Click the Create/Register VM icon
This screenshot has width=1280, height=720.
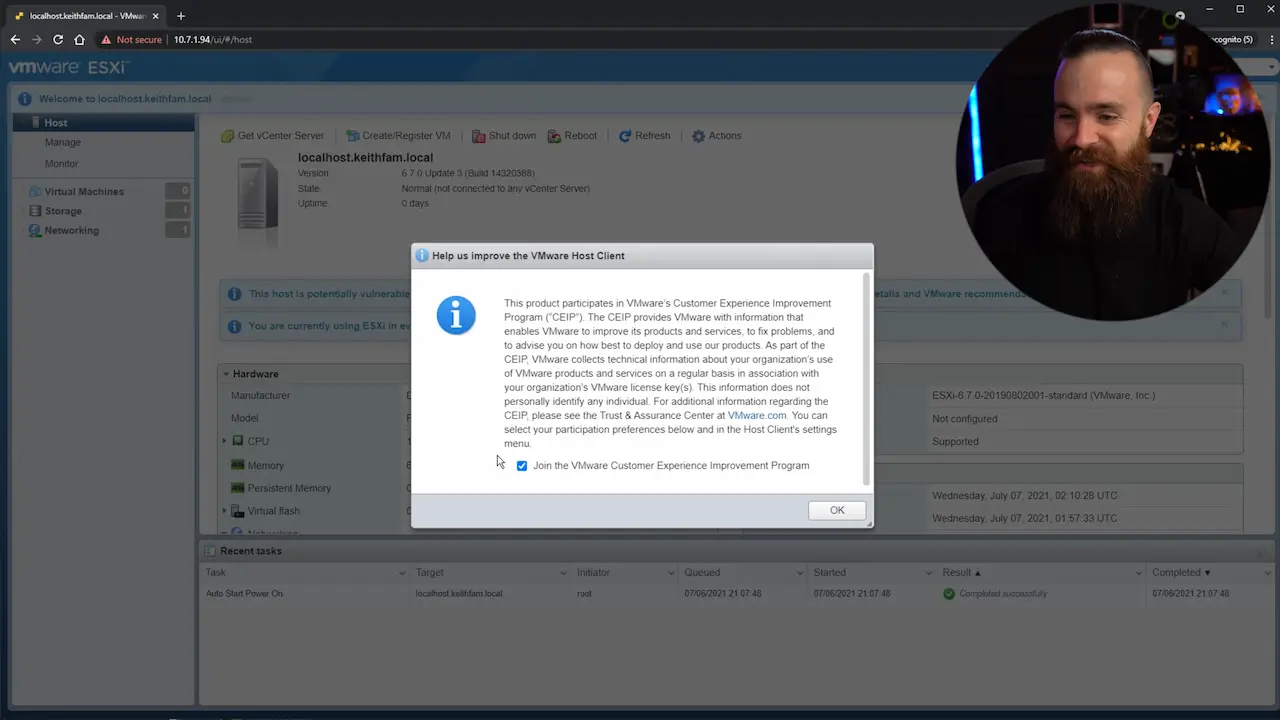pyautogui.click(x=353, y=136)
